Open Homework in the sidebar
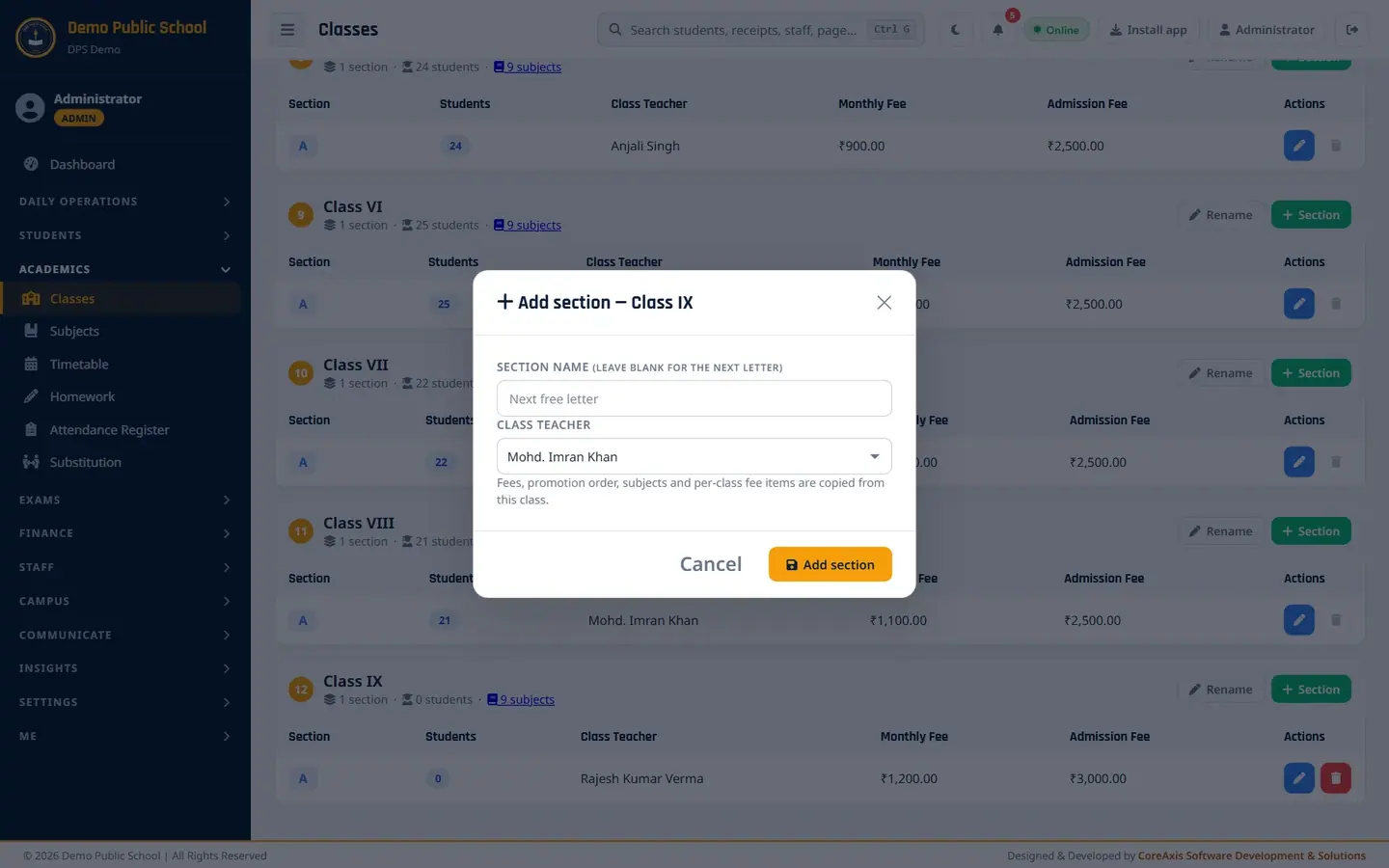 82,397
